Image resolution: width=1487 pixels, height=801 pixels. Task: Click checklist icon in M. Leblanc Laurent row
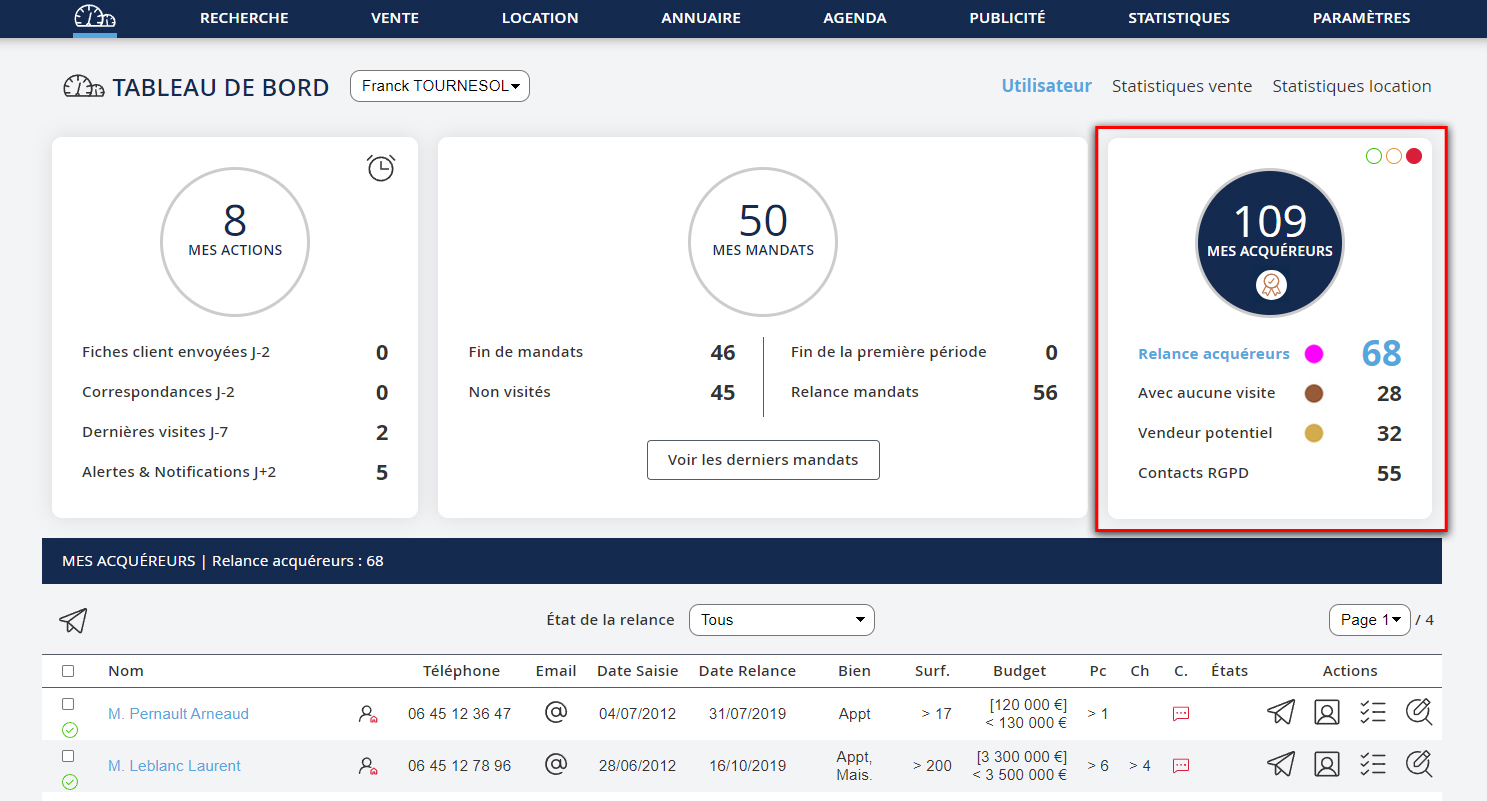tap(1373, 765)
